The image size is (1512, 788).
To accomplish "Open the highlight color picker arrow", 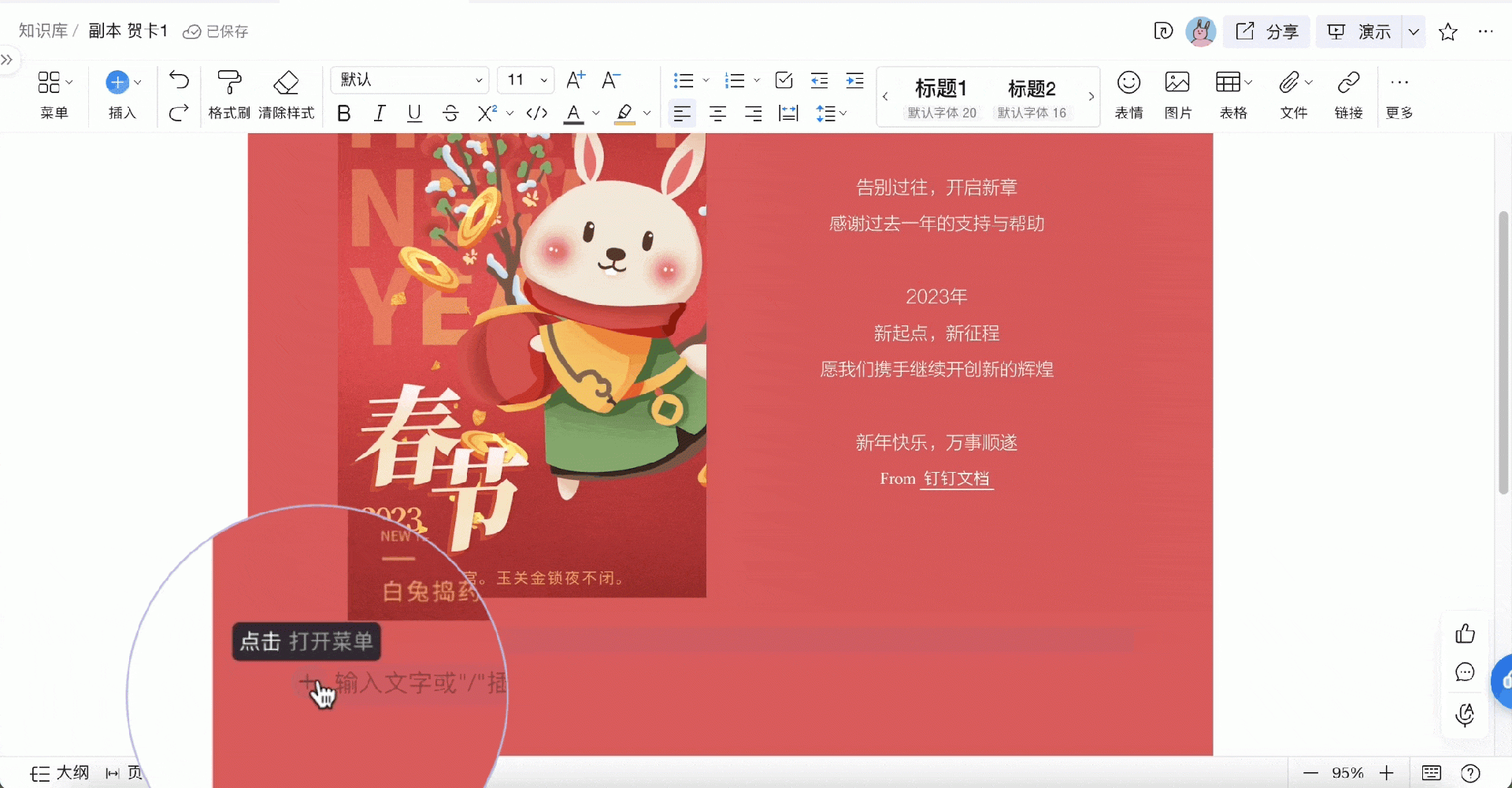I will 647,113.
